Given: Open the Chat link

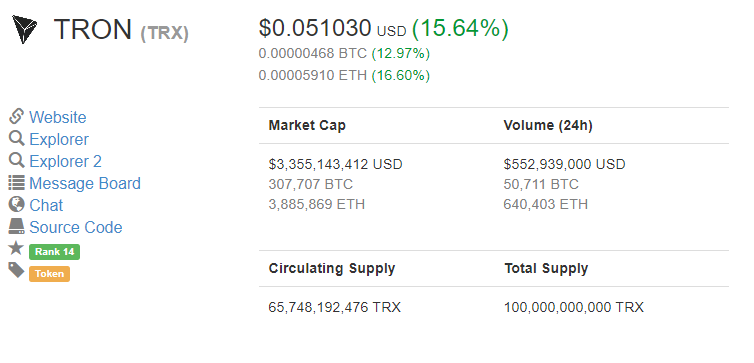Looking at the screenshot, I should [x=46, y=206].
